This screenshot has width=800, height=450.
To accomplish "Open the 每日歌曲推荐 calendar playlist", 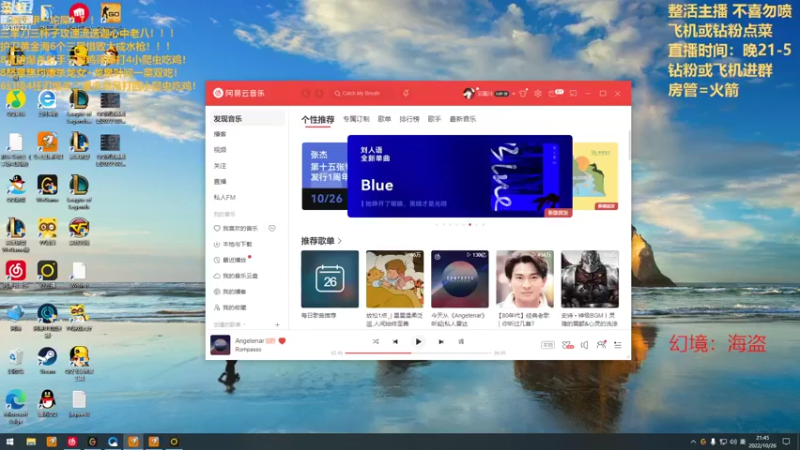I will tap(330, 279).
